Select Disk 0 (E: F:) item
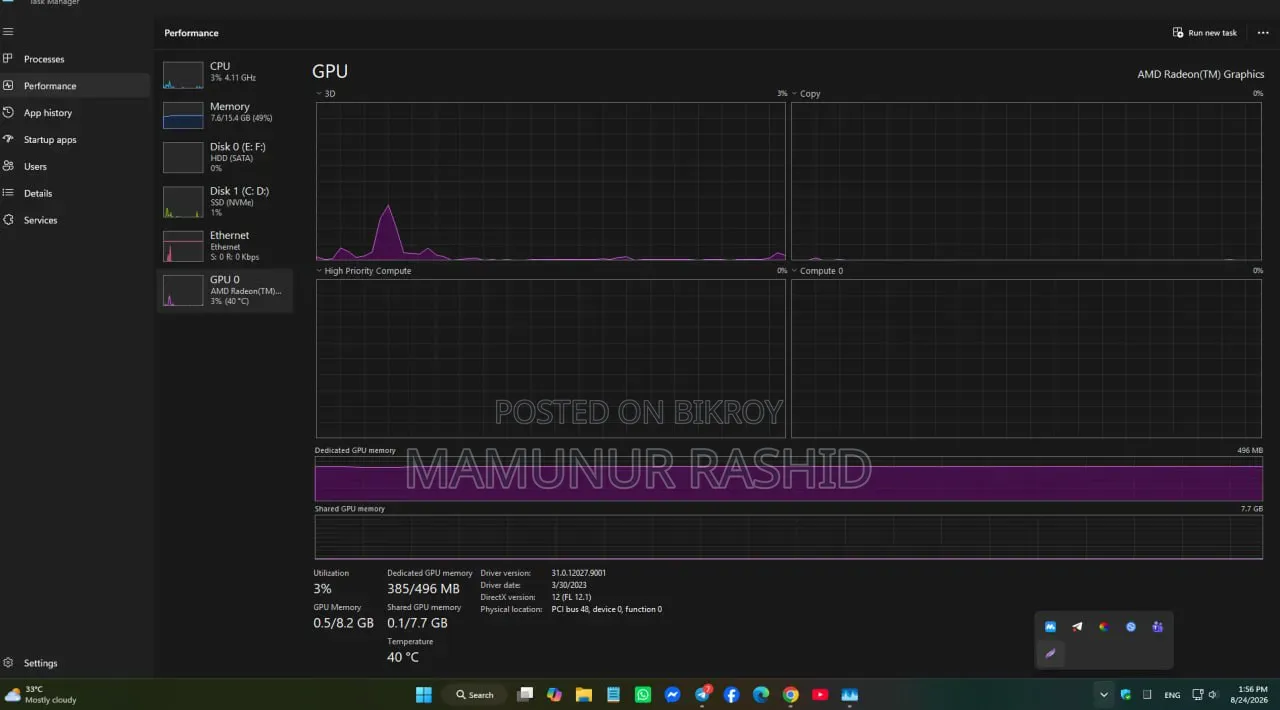This screenshot has width=1280, height=710. tap(224, 157)
